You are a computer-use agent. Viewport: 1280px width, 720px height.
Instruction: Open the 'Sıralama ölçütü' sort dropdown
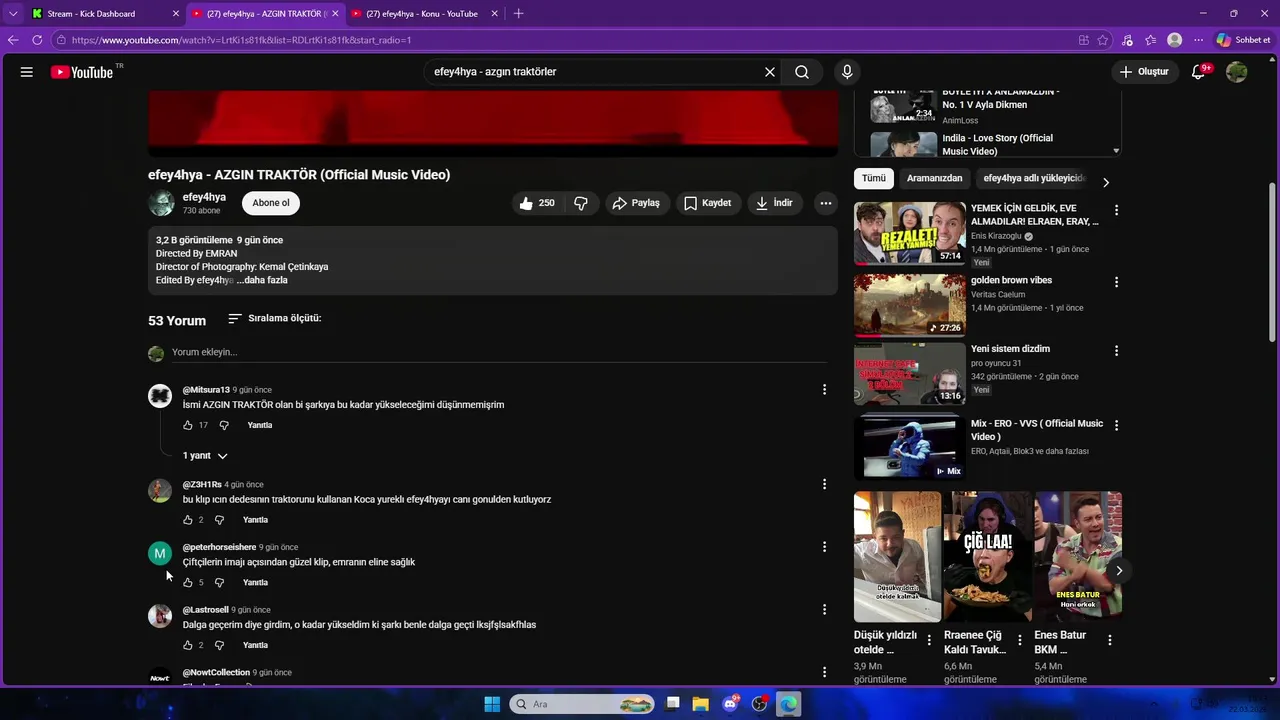(275, 318)
